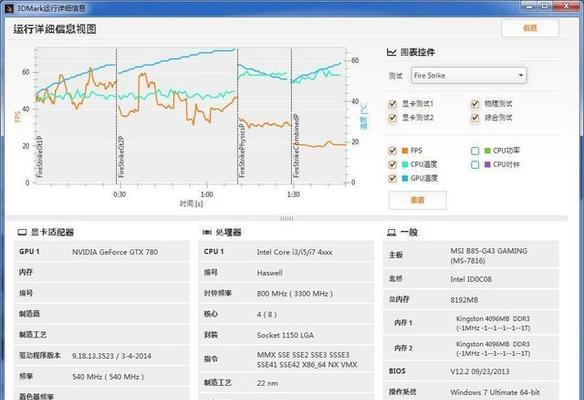Click the FireStrikeCombinedP marker on chart

(296, 146)
